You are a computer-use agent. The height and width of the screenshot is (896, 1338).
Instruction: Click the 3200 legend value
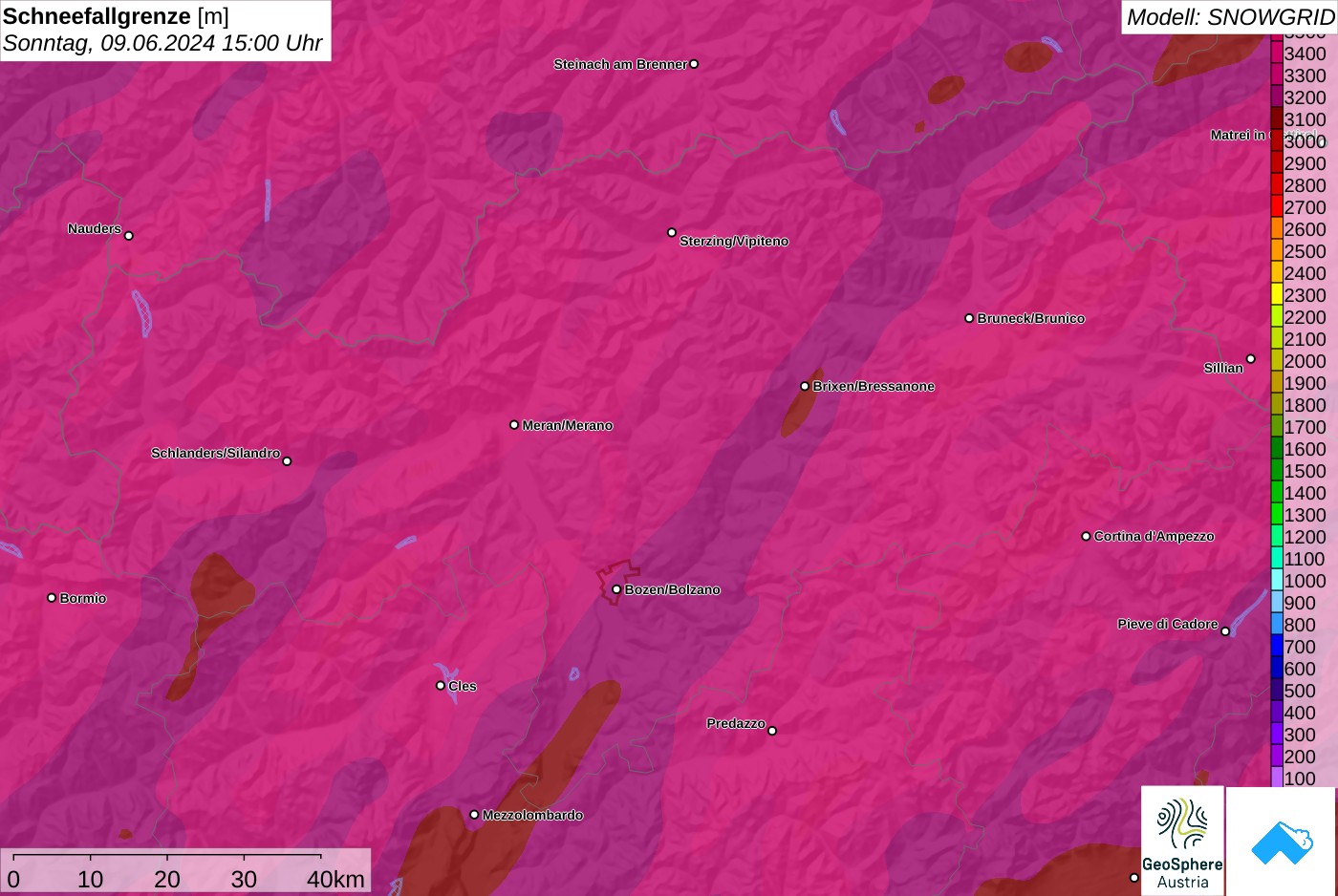click(1306, 97)
